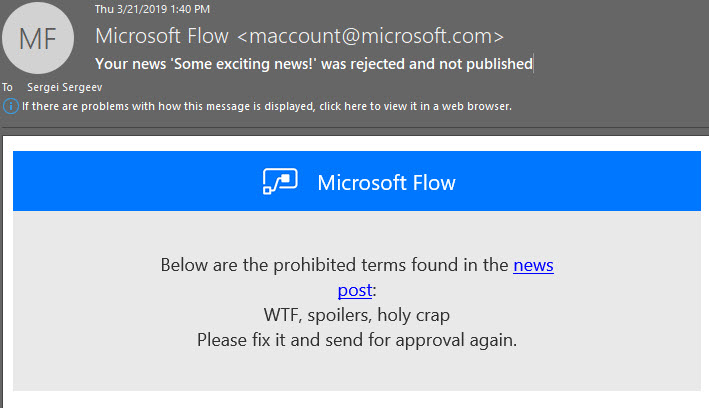This screenshot has width=709, height=408.
Task: Click the blue info icon in the message bar
Action: pos(11,106)
